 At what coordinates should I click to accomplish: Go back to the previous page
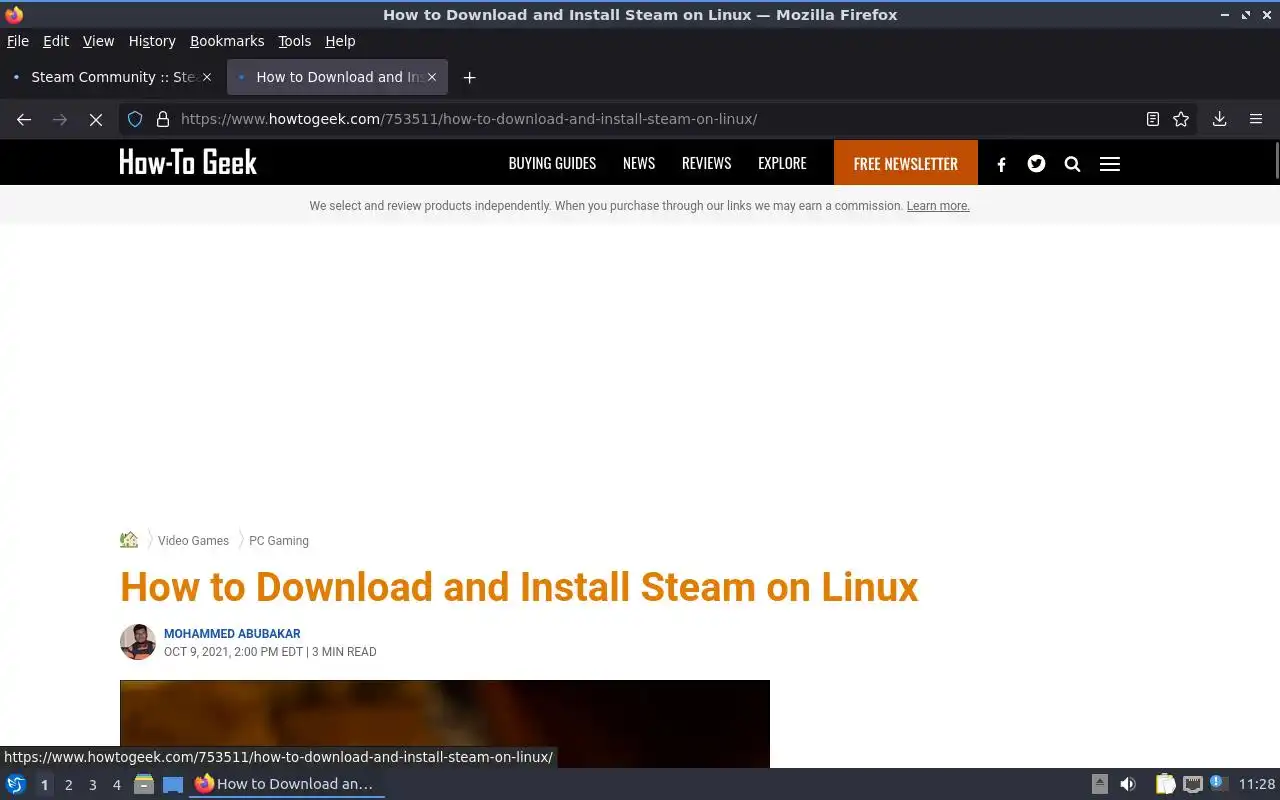[24, 119]
